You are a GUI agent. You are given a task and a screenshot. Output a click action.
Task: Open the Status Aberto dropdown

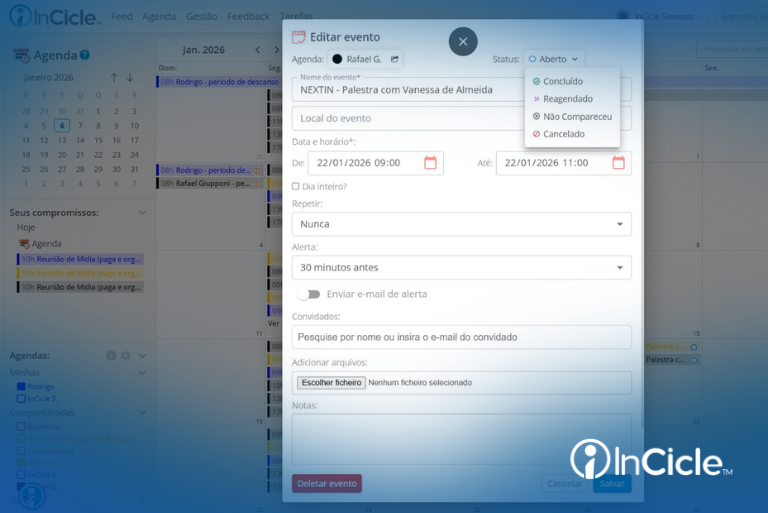[x=553, y=59]
